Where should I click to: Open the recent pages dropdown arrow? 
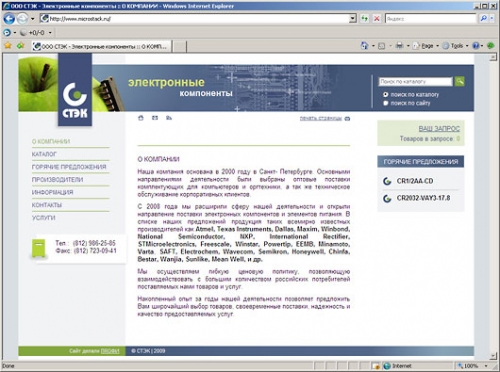tap(32, 19)
